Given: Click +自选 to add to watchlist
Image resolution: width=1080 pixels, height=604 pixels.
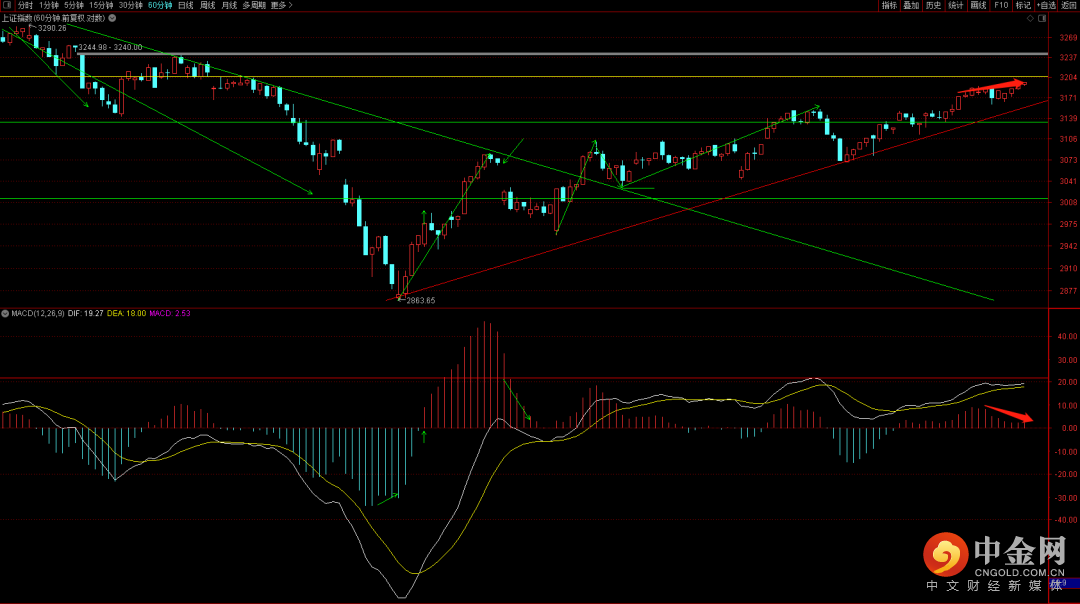Looking at the screenshot, I should [1044, 5].
